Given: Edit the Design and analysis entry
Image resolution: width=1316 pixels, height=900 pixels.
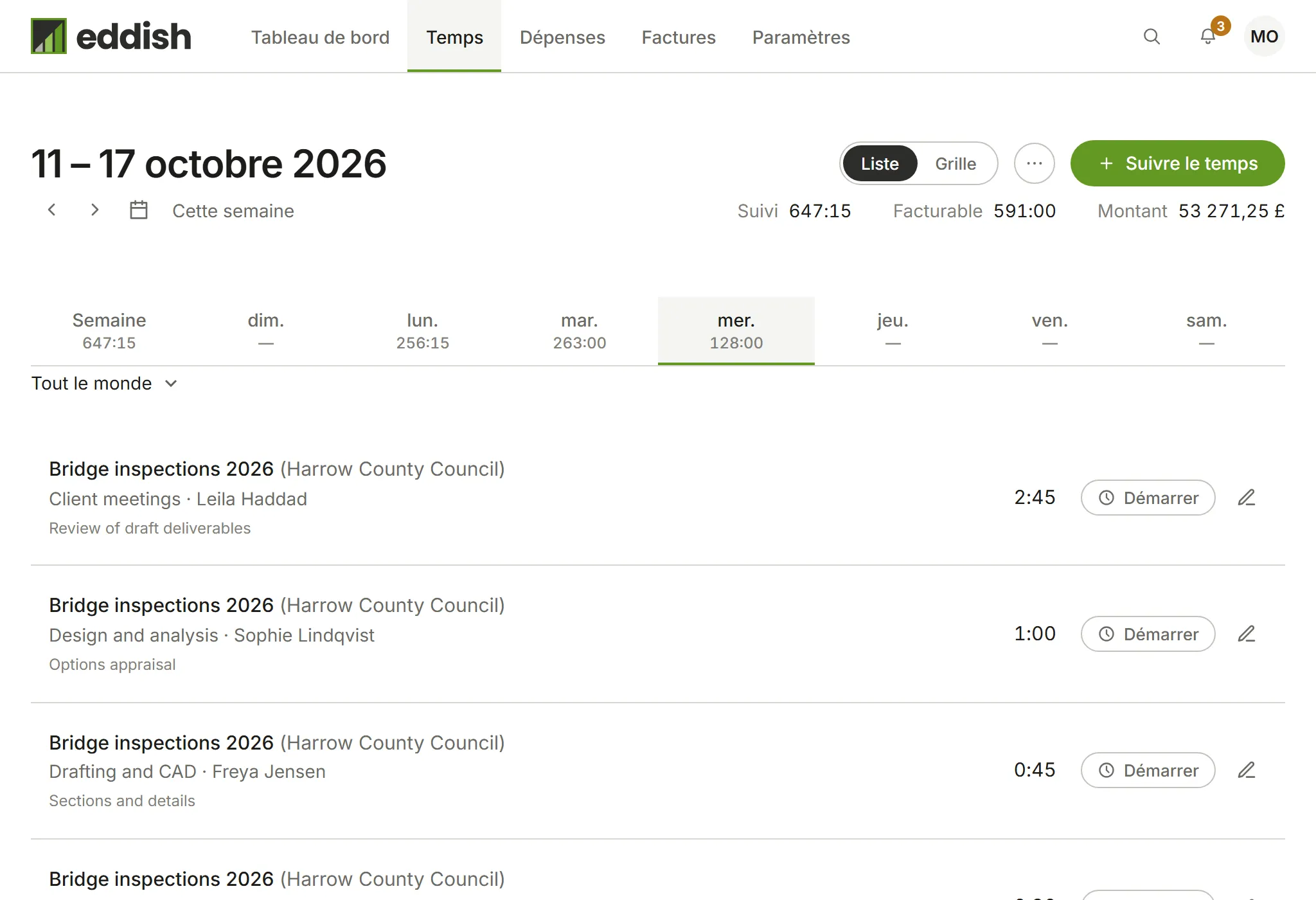Looking at the screenshot, I should click(x=1247, y=634).
